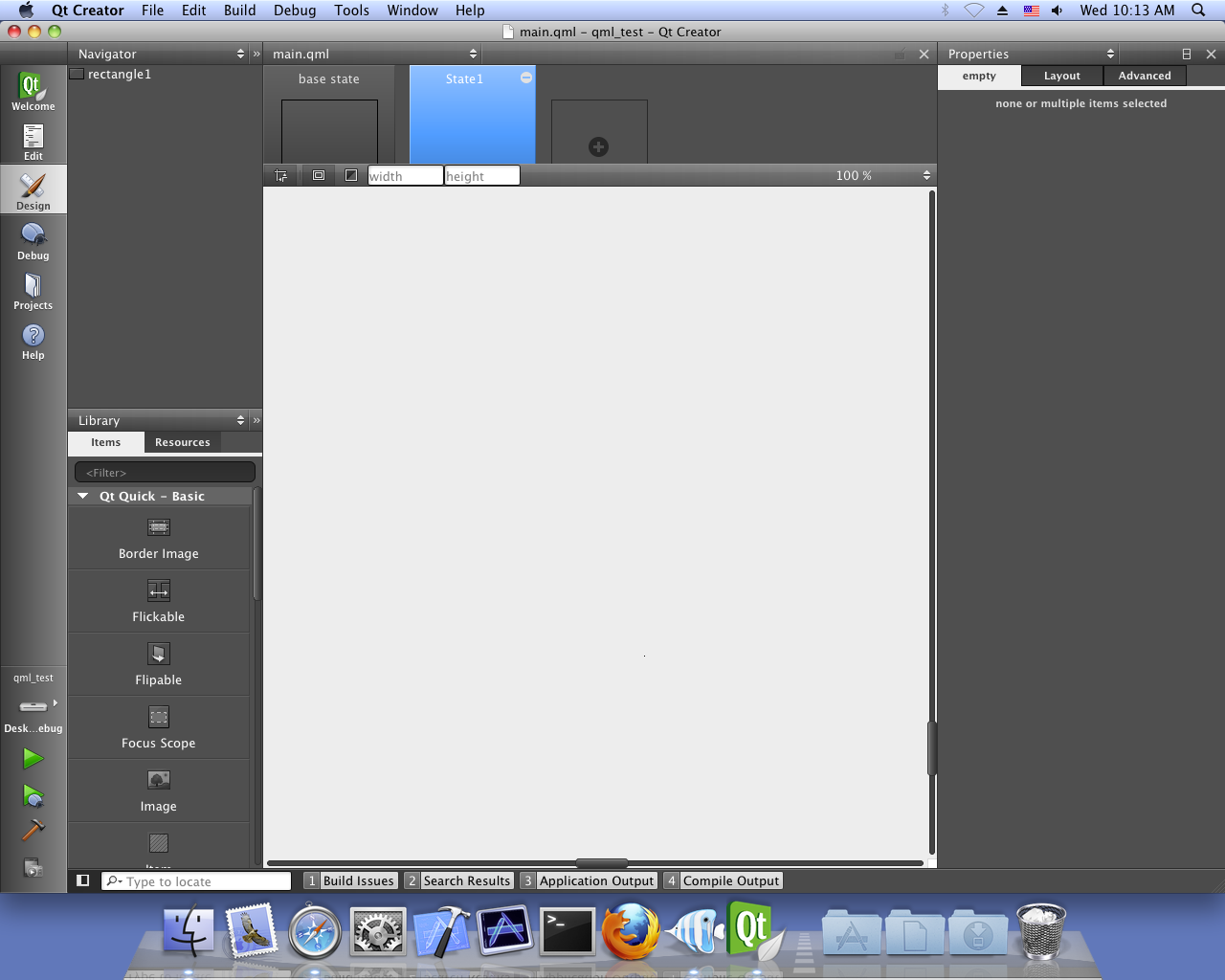Click the Library list scrollbar
This screenshot has height=980, width=1225.
256,546
